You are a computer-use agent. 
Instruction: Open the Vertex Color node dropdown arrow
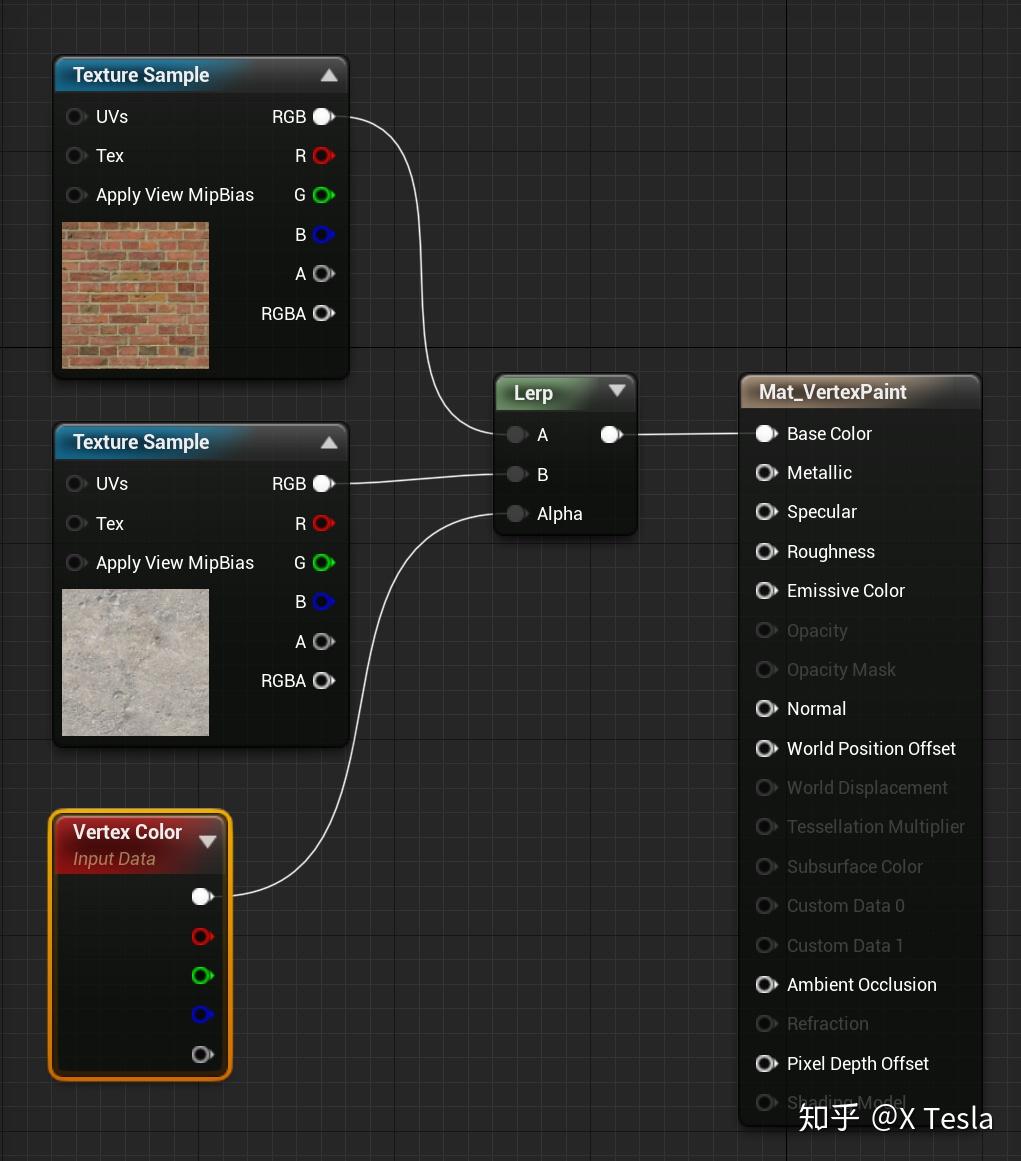pyautogui.click(x=208, y=841)
